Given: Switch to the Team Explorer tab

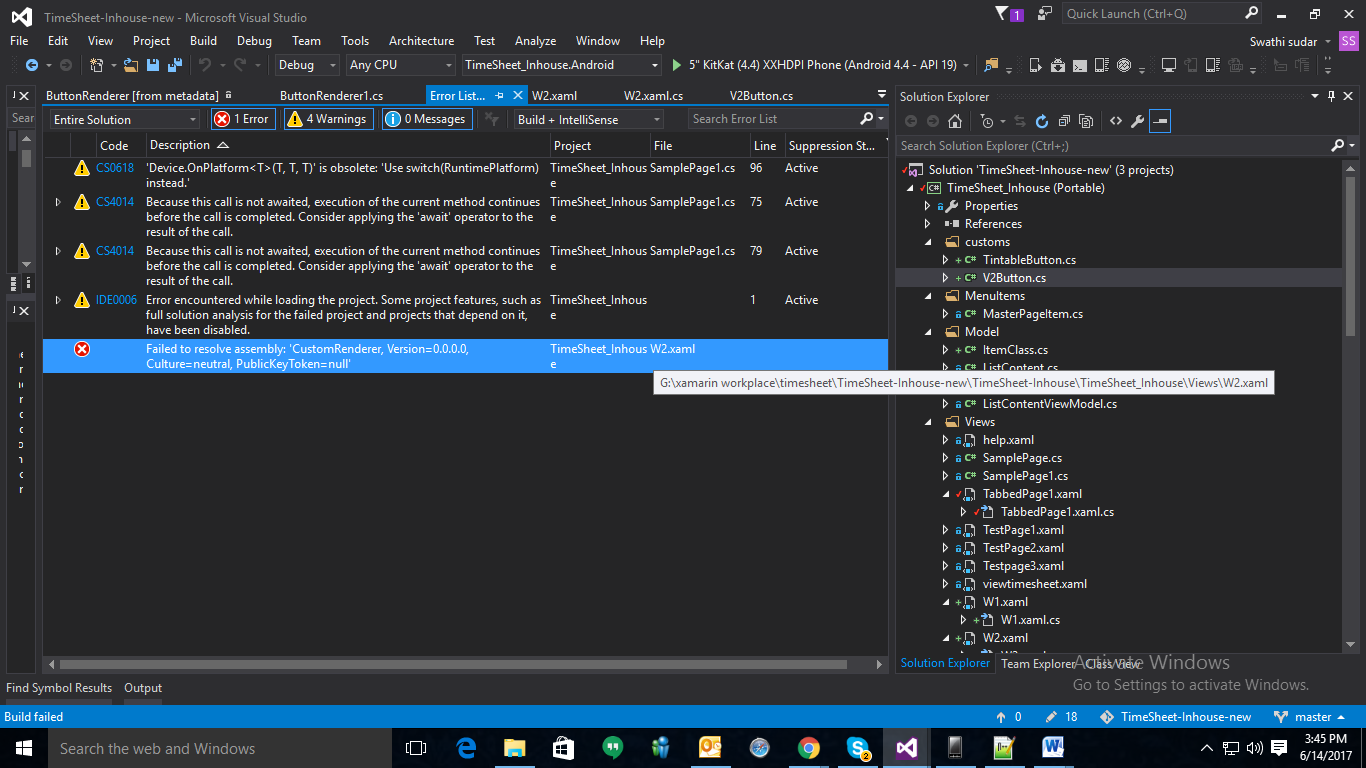Looking at the screenshot, I should coord(1038,663).
